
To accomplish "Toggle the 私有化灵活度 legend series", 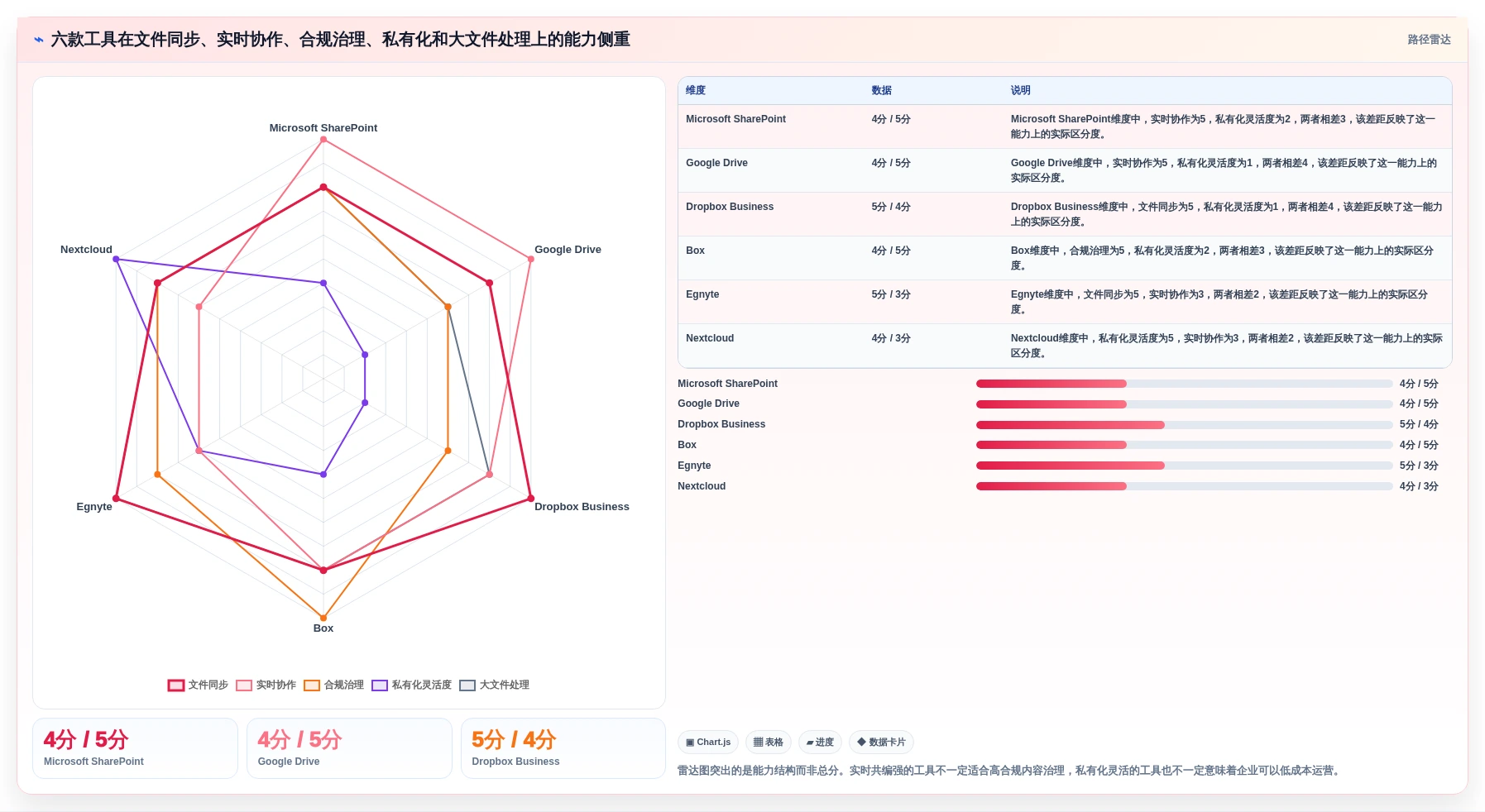I will 411,685.
